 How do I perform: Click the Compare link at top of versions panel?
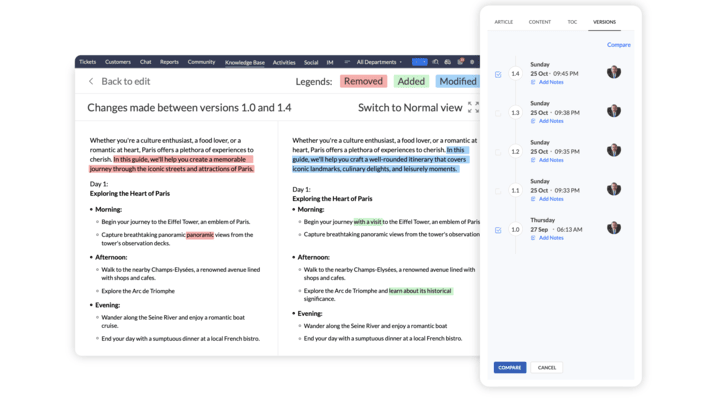619,45
